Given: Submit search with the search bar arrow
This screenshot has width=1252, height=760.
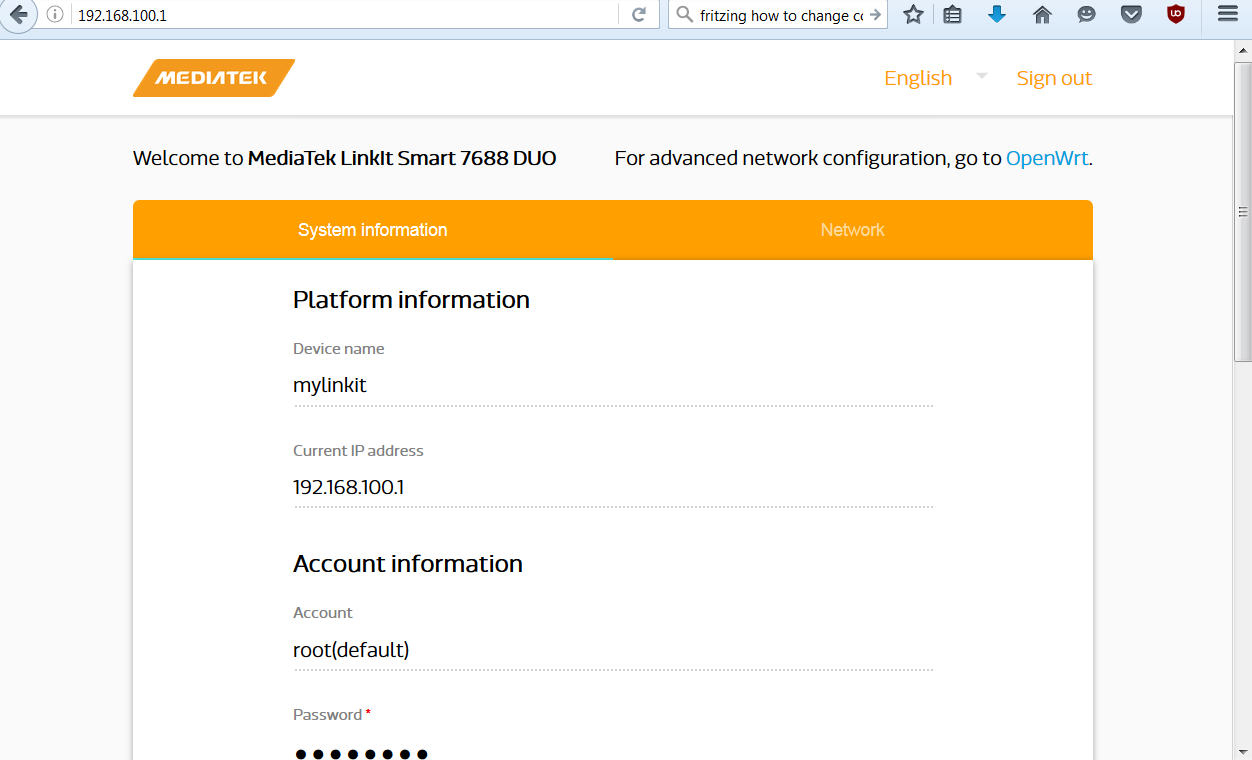Looking at the screenshot, I should point(875,15).
